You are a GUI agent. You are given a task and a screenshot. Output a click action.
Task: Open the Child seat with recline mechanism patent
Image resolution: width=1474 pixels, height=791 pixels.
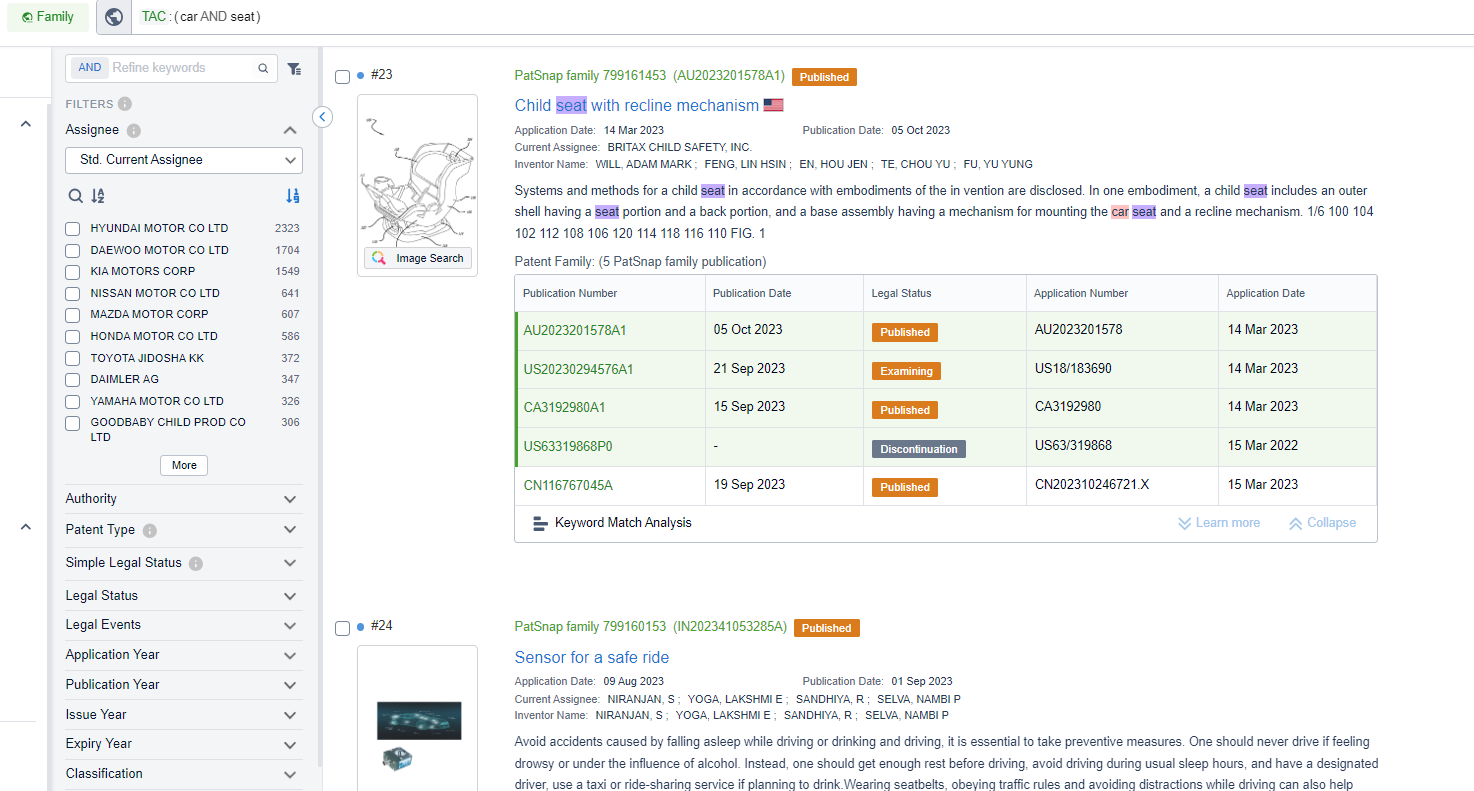pyautogui.click(x=636, y=106)
